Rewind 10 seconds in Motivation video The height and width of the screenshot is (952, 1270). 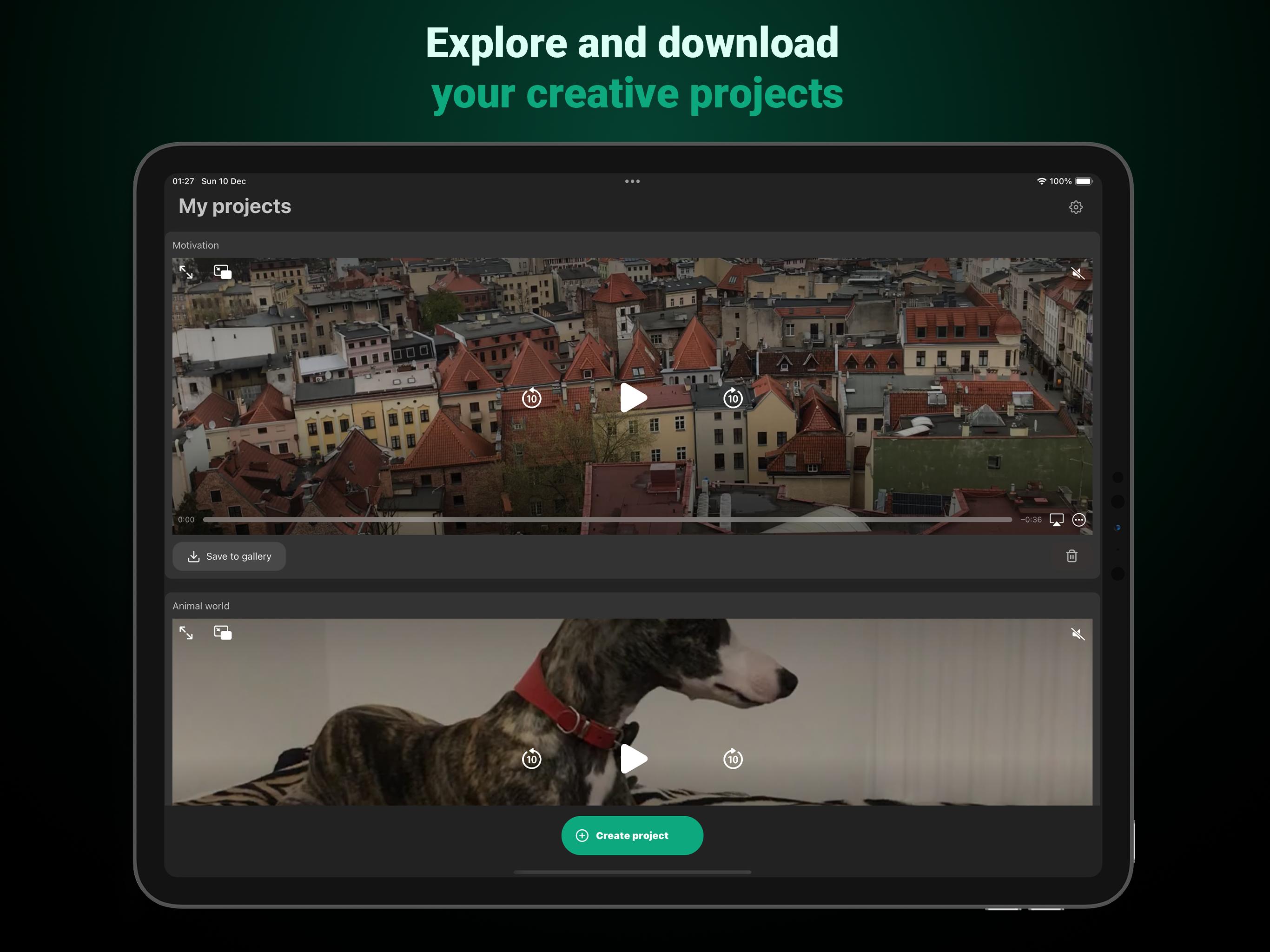pos(532,397)
